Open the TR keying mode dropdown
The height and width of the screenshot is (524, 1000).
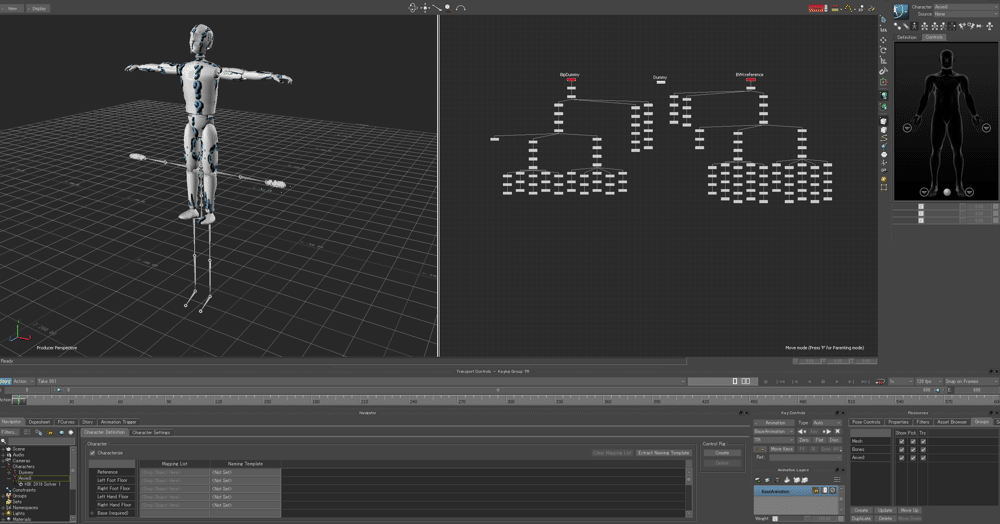click(x=774, y=440)
